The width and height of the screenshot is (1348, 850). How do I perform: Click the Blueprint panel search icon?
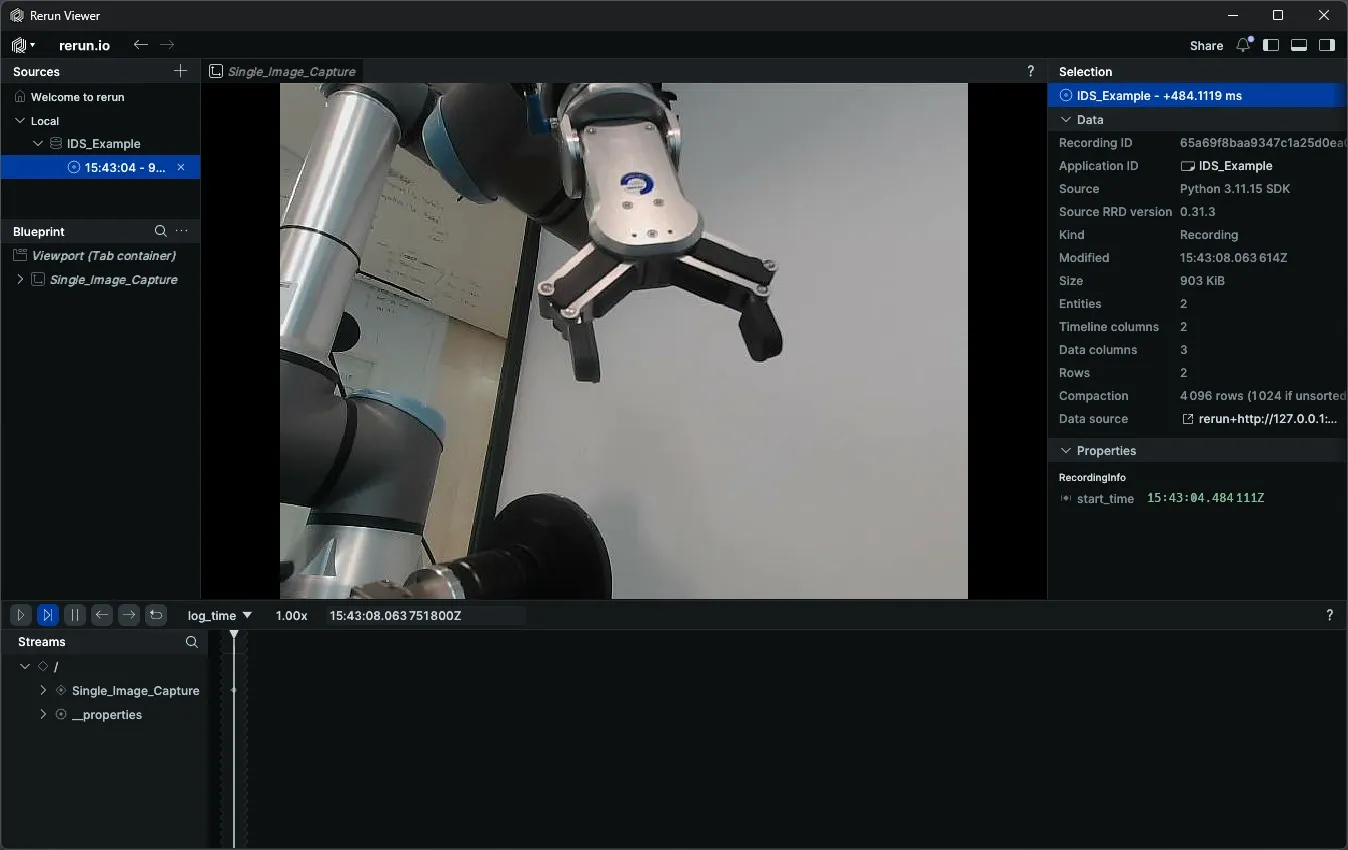pos(160,231)
